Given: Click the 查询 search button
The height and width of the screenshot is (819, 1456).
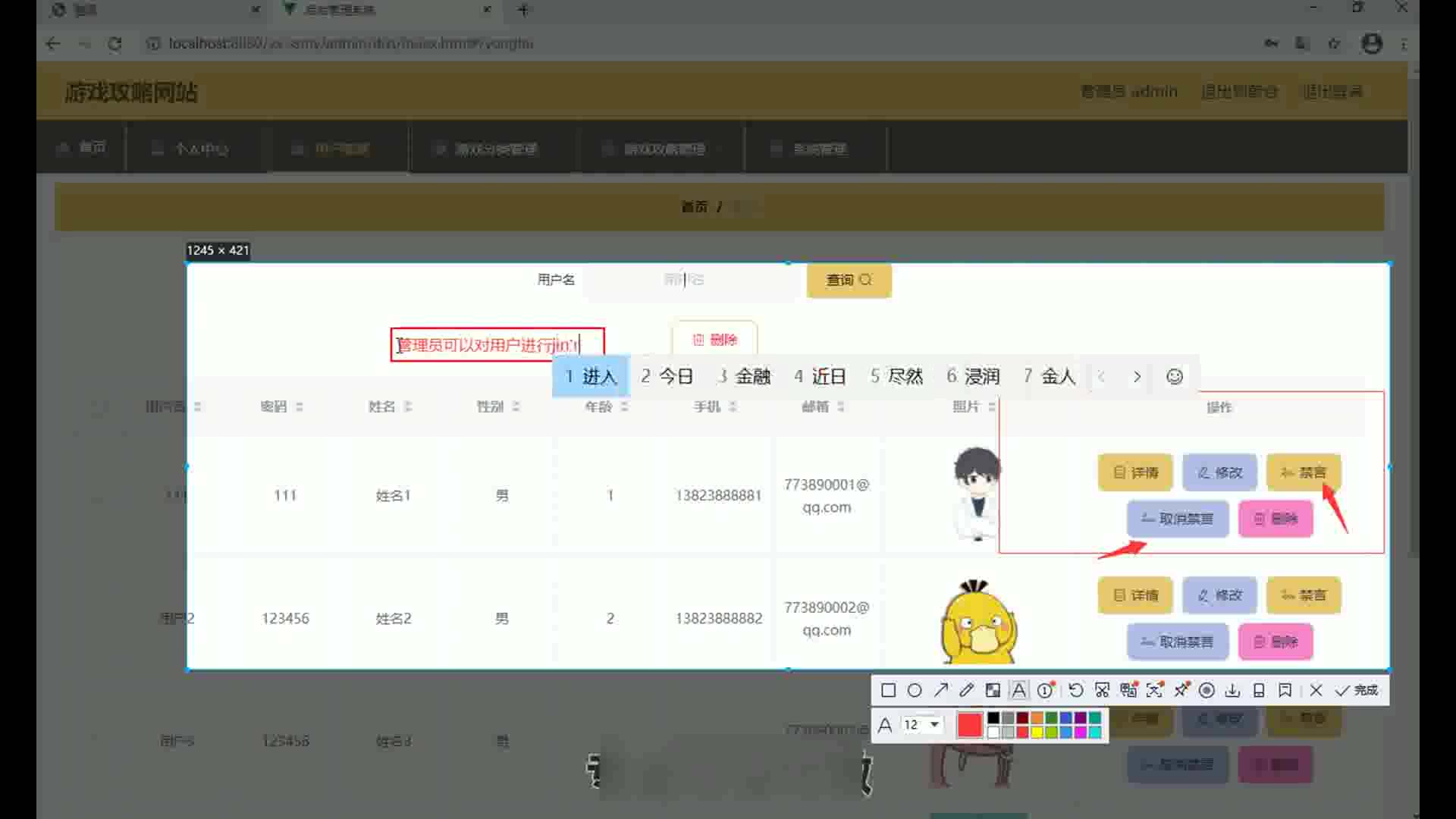Looking at the screenshot, I should pyautogui.click(x=849, y=281).
